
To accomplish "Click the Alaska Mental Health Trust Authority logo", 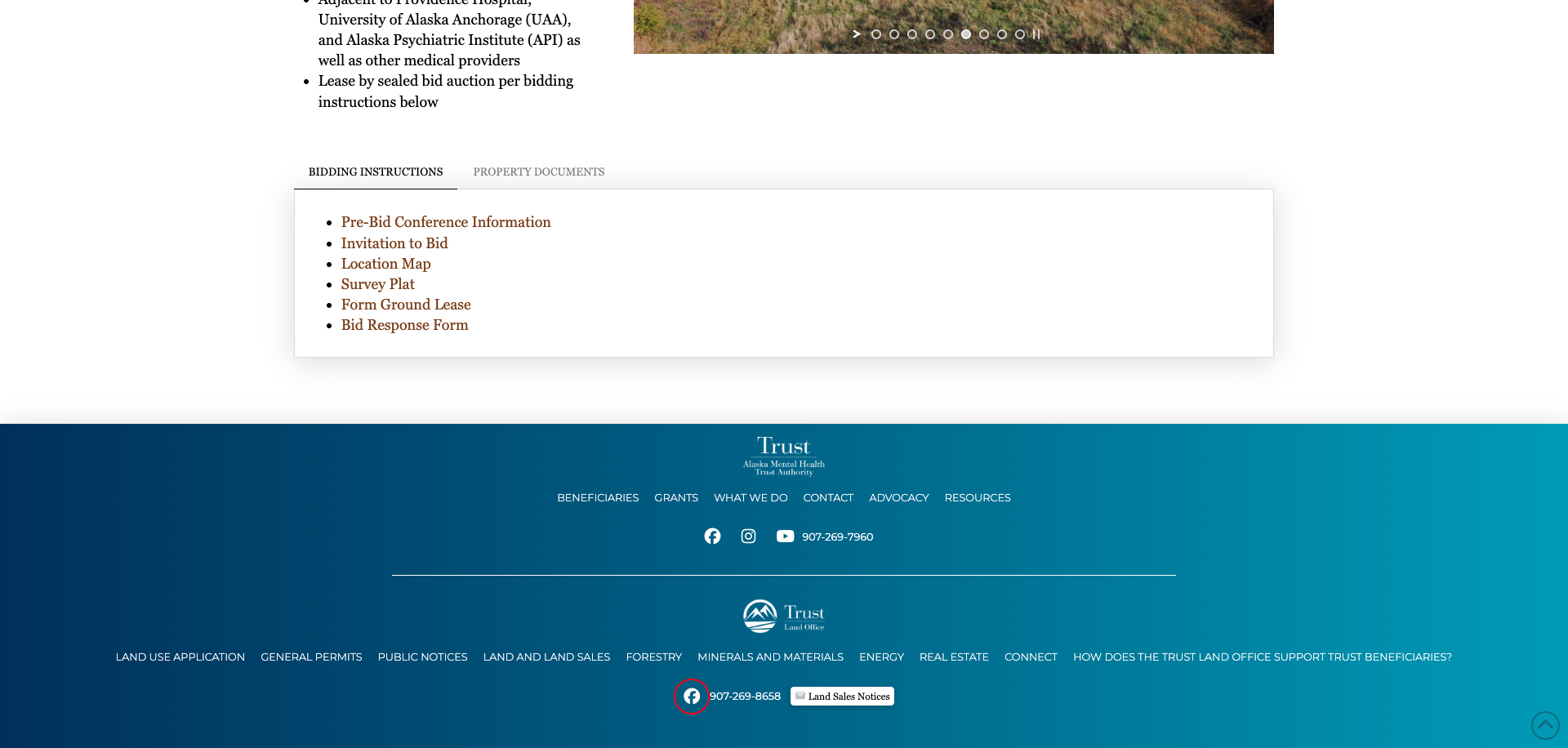I will pos(783,455).
